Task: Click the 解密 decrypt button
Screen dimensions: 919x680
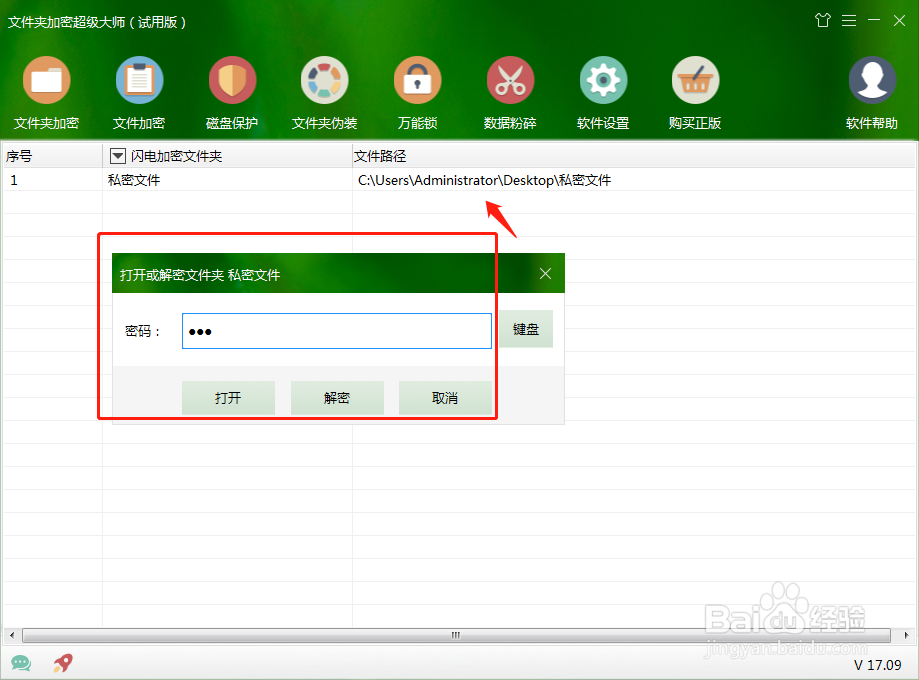Action: (x=336, y=397)
